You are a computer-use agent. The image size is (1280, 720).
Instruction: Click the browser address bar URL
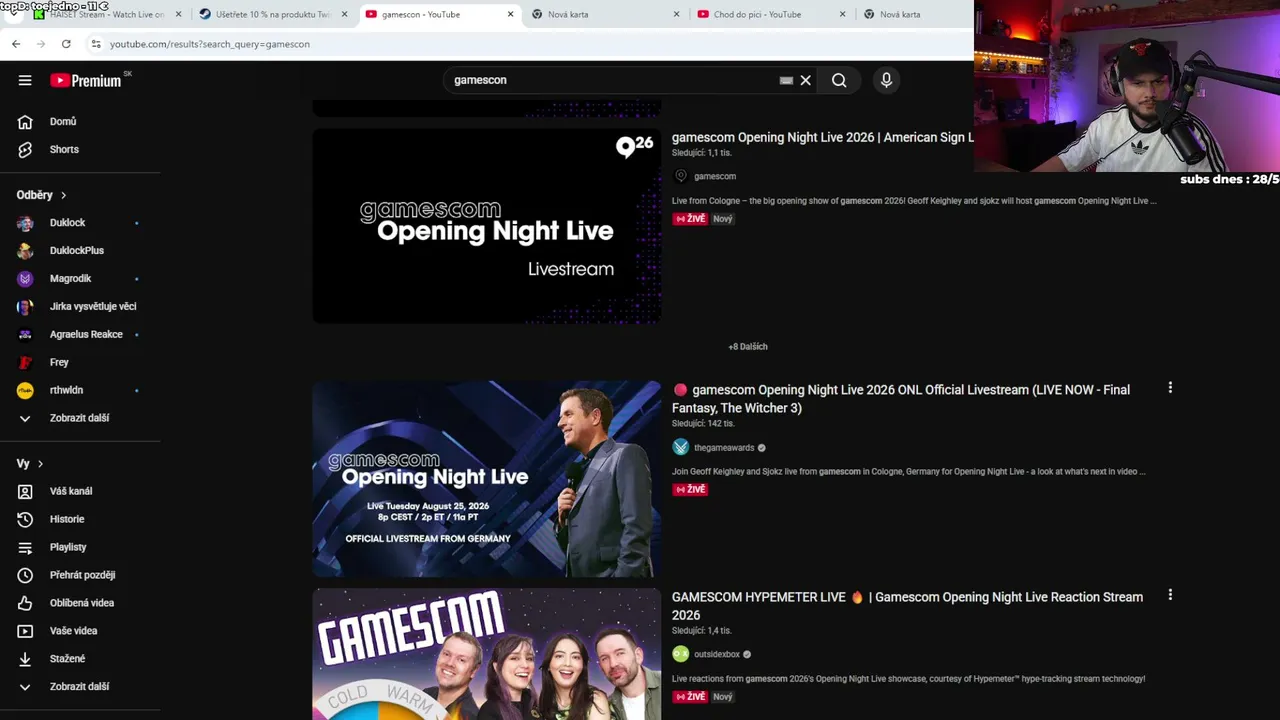pos(210,44)
